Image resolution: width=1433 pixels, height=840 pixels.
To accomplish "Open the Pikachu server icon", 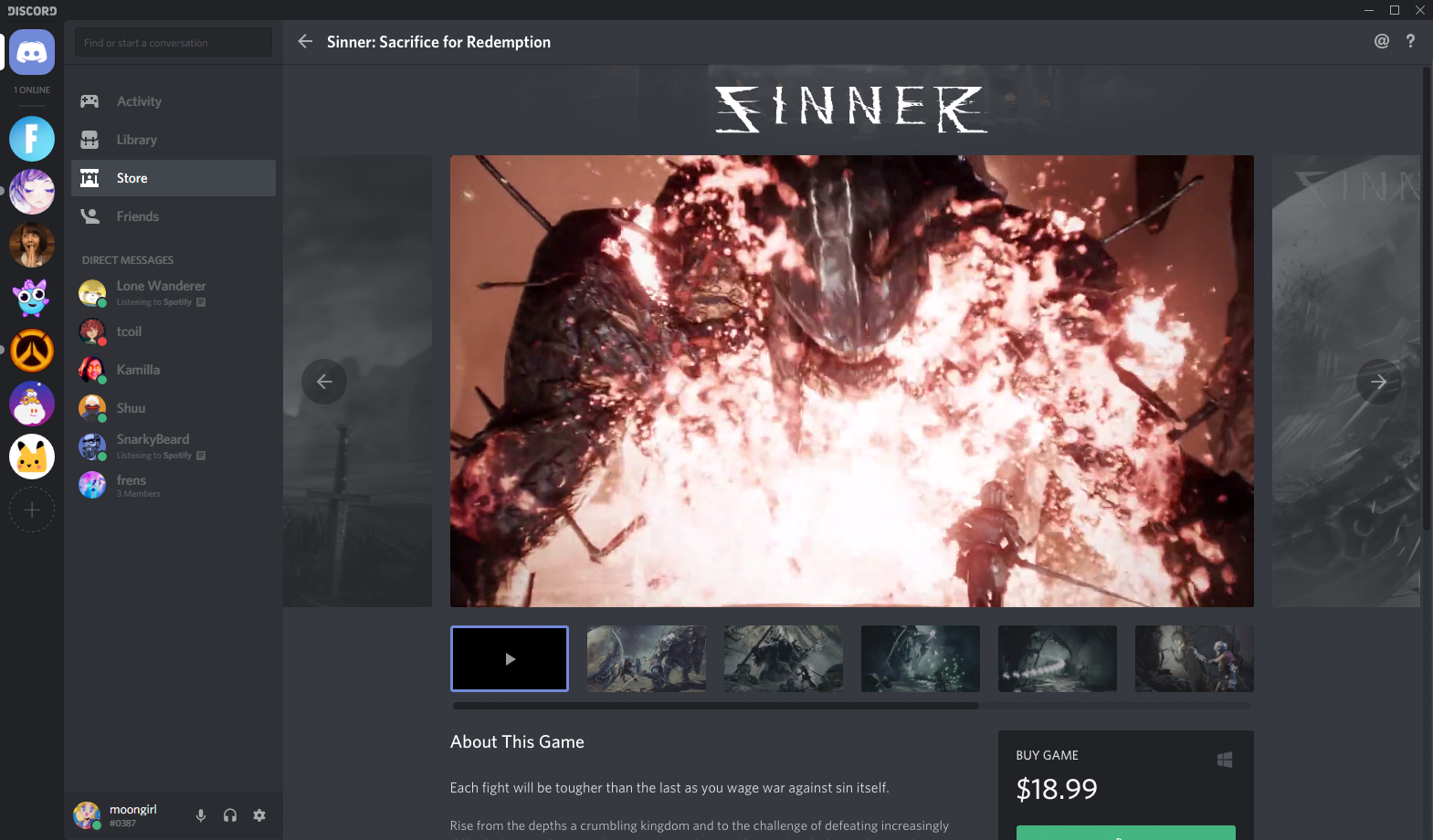I will [32, 457].
